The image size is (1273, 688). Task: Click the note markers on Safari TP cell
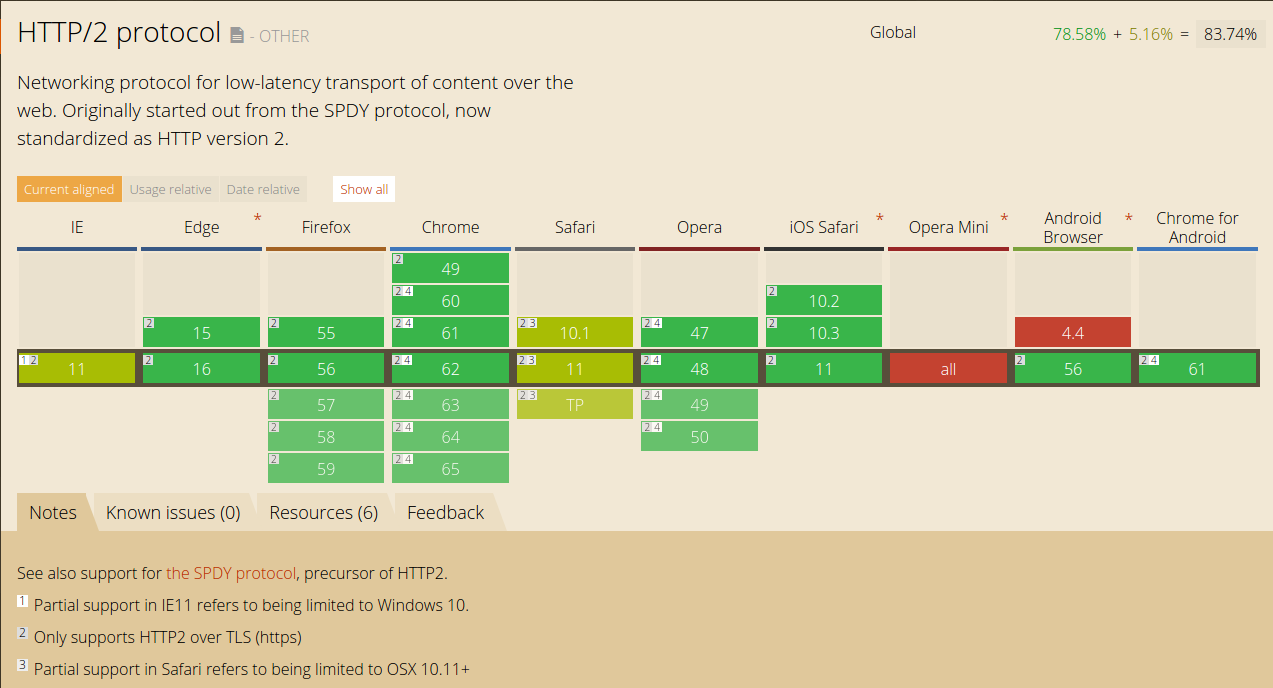527,395
